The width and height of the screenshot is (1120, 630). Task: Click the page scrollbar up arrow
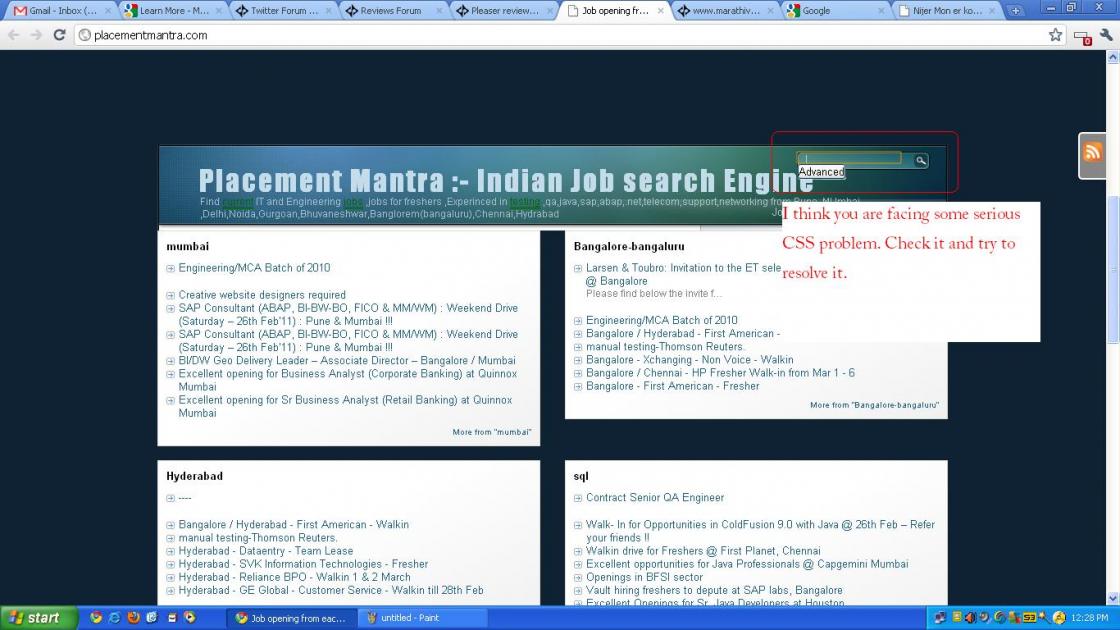coord(1113,57)
